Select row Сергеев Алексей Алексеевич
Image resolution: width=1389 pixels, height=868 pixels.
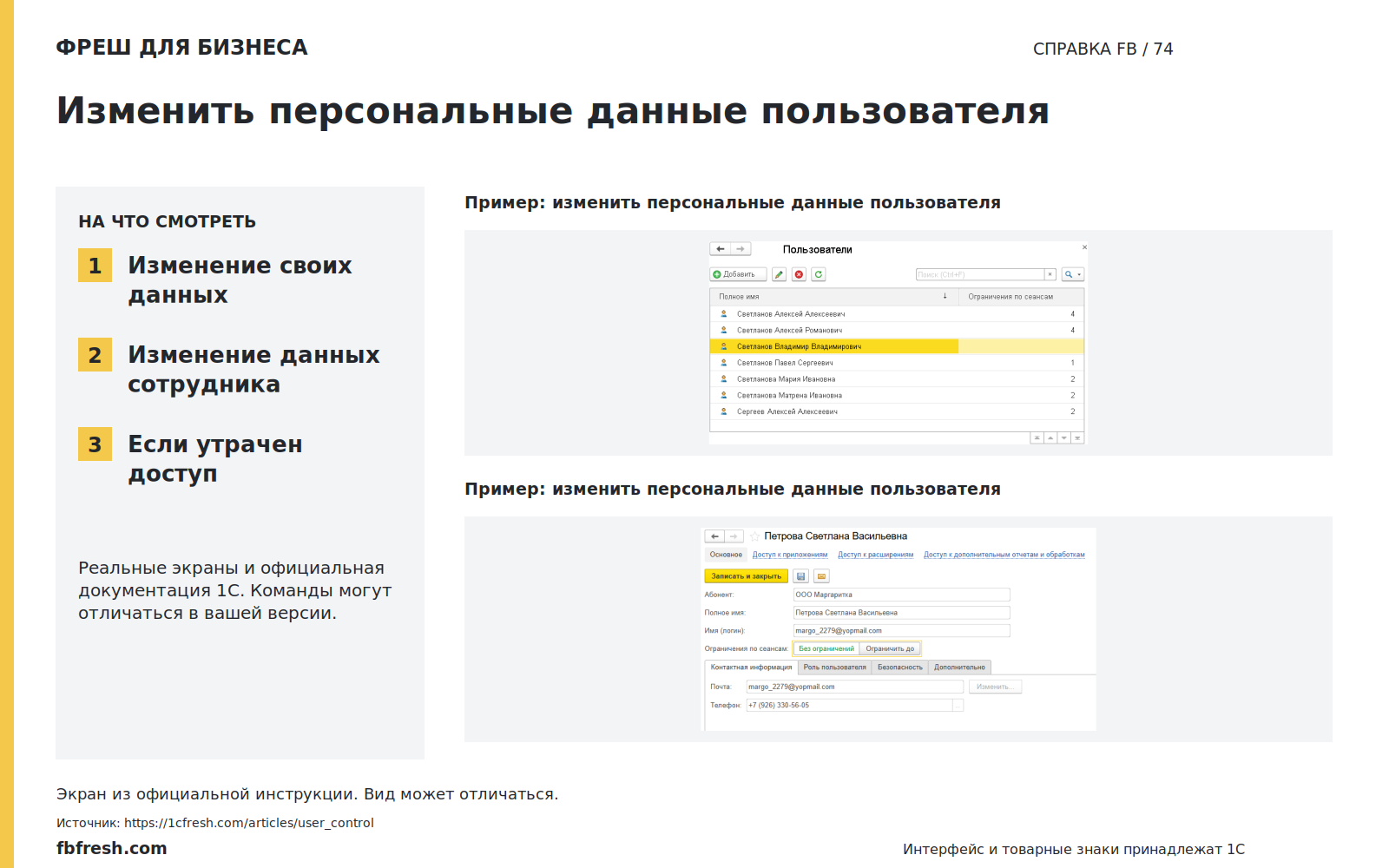point(897,411)
